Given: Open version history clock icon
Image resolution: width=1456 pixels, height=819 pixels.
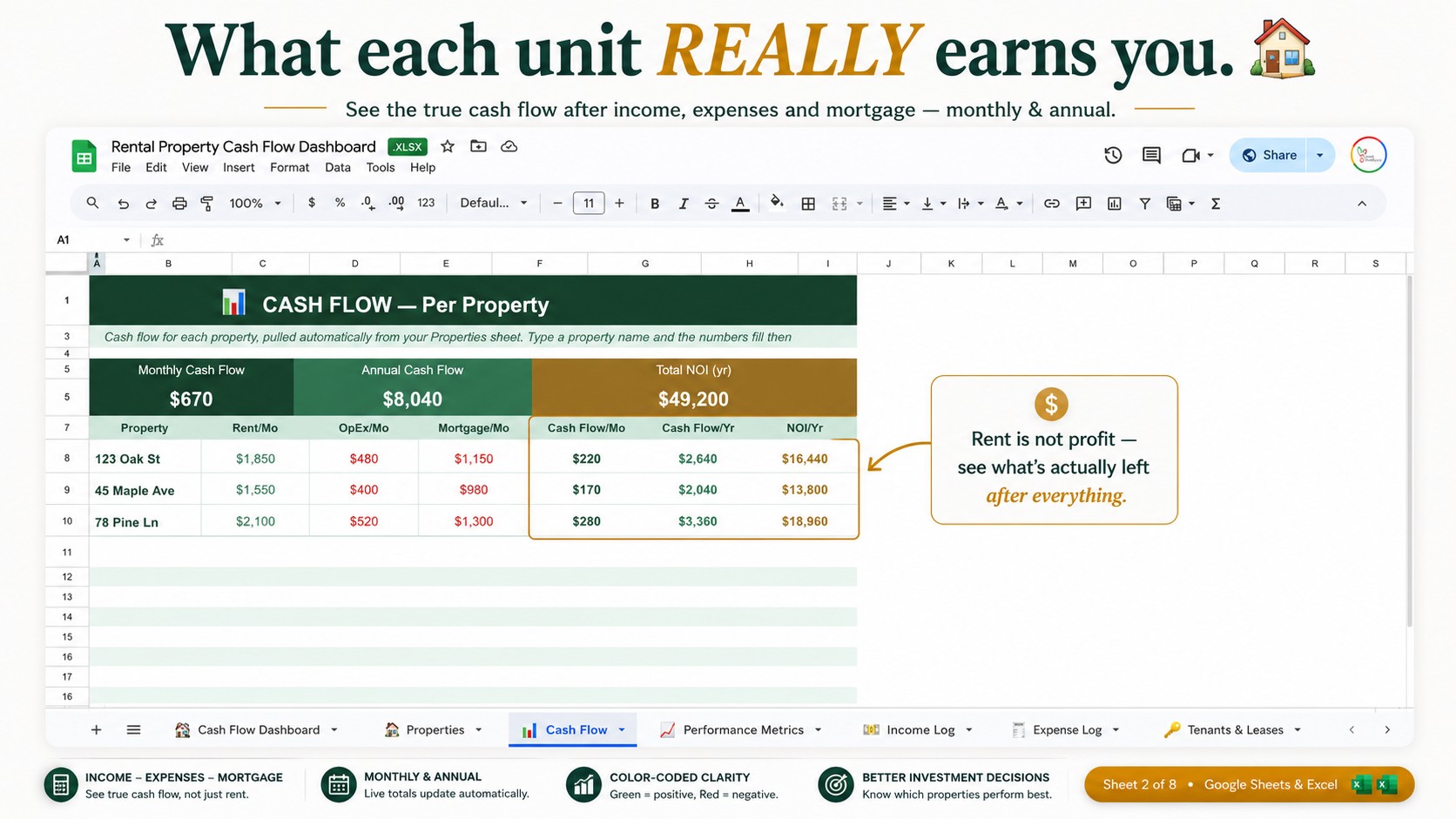Looking at the screenshot, I should click(x=1113, y=155).
